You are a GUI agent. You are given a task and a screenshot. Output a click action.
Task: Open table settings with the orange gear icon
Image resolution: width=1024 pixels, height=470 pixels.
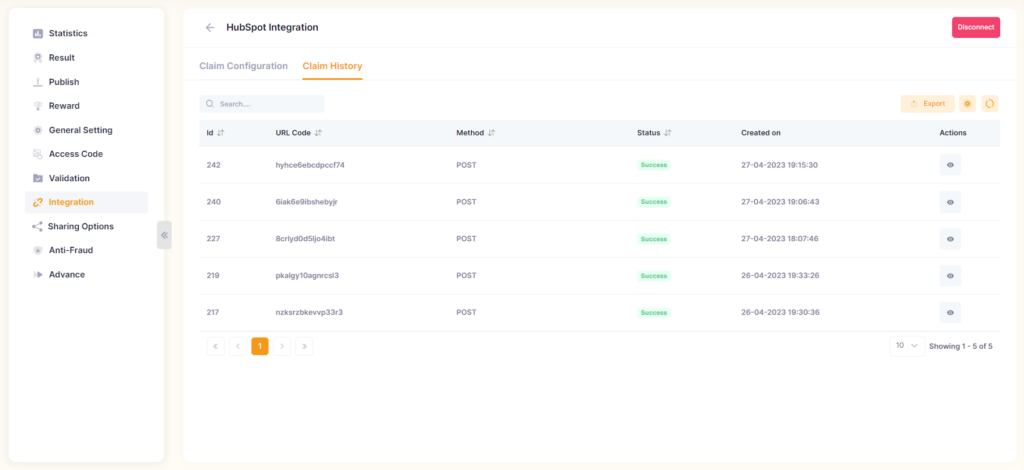pyautogui.click(x=967, y=104)
